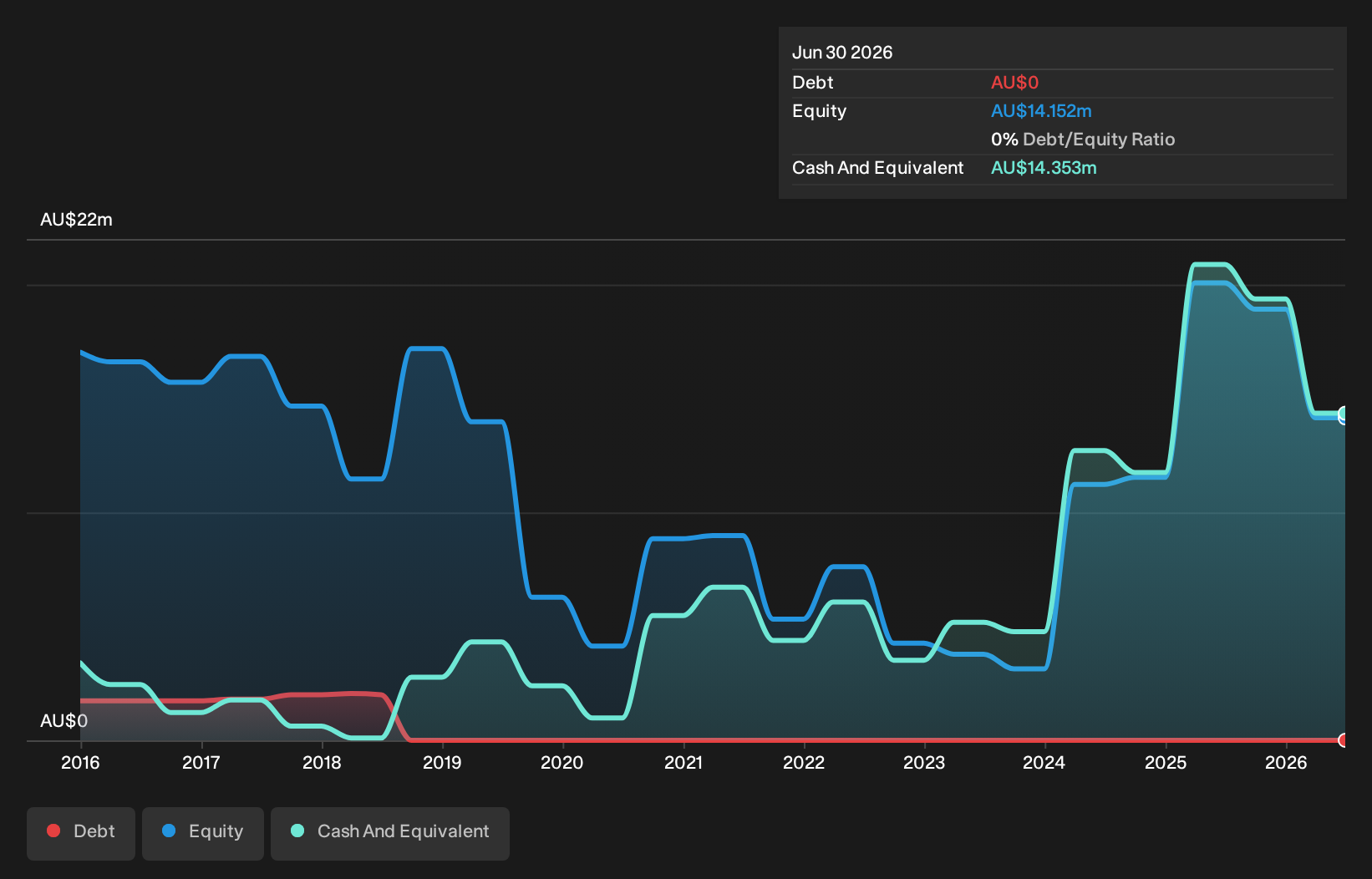This screenshot has width=1372, height=879.
Task: Toggle the Cash And Equivalent legend button
Action: coord(390,833)
